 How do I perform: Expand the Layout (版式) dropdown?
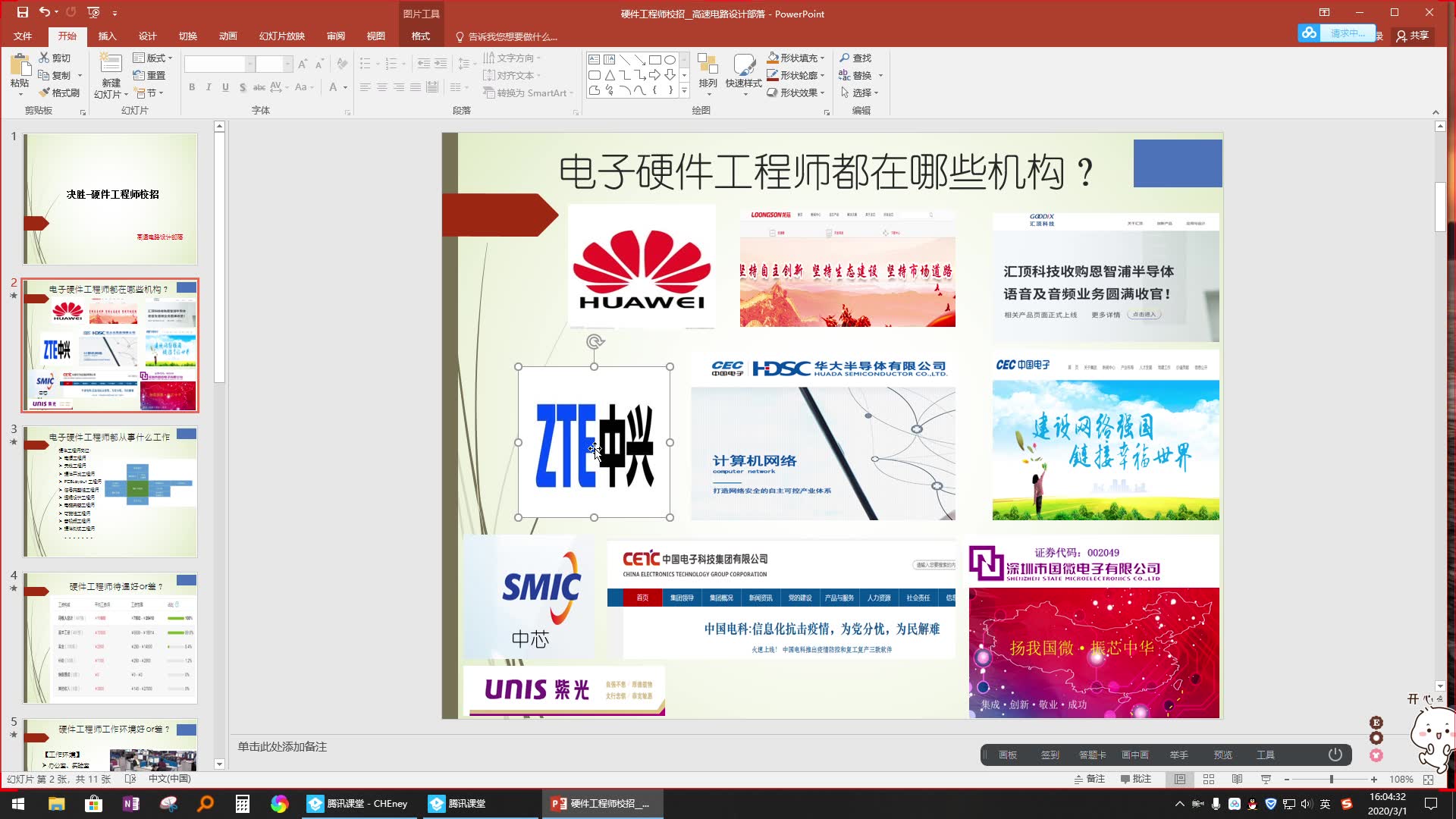152,58
